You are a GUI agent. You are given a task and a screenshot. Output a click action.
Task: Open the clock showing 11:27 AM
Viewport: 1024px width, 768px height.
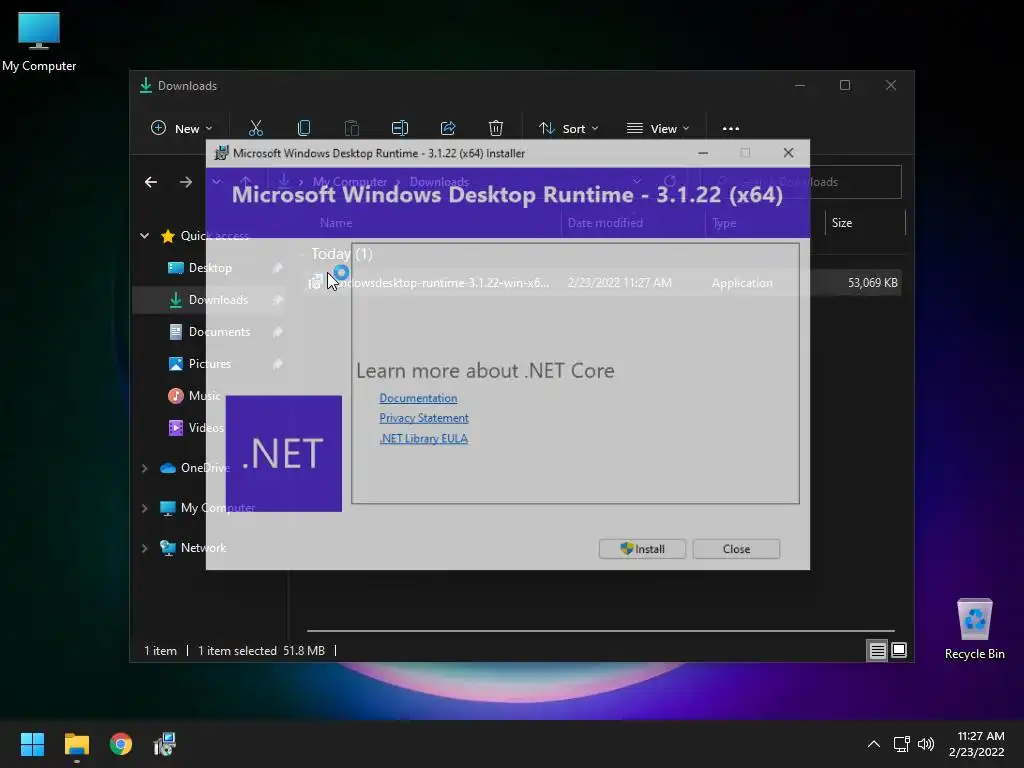pyautogui.click(x=977, y=744)
